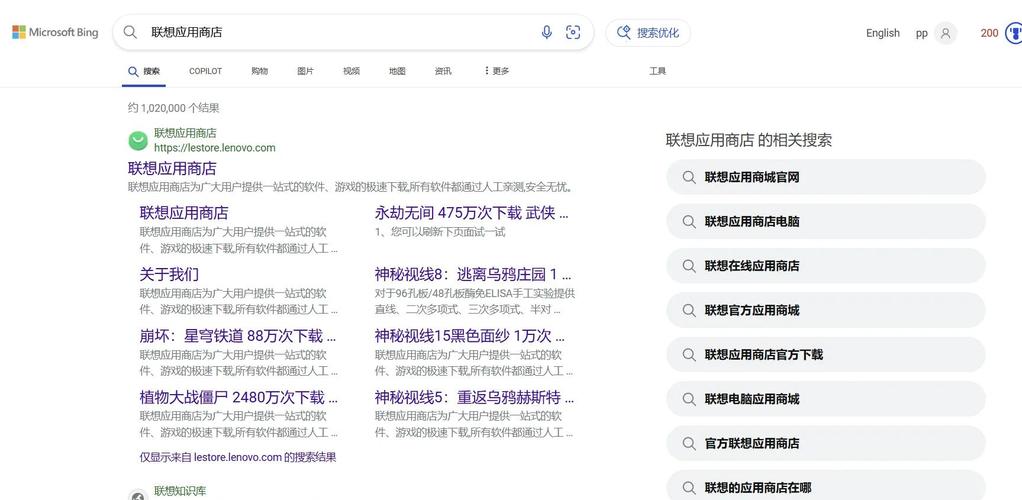Click 约 1,020,000 个结果 count text

173,108
